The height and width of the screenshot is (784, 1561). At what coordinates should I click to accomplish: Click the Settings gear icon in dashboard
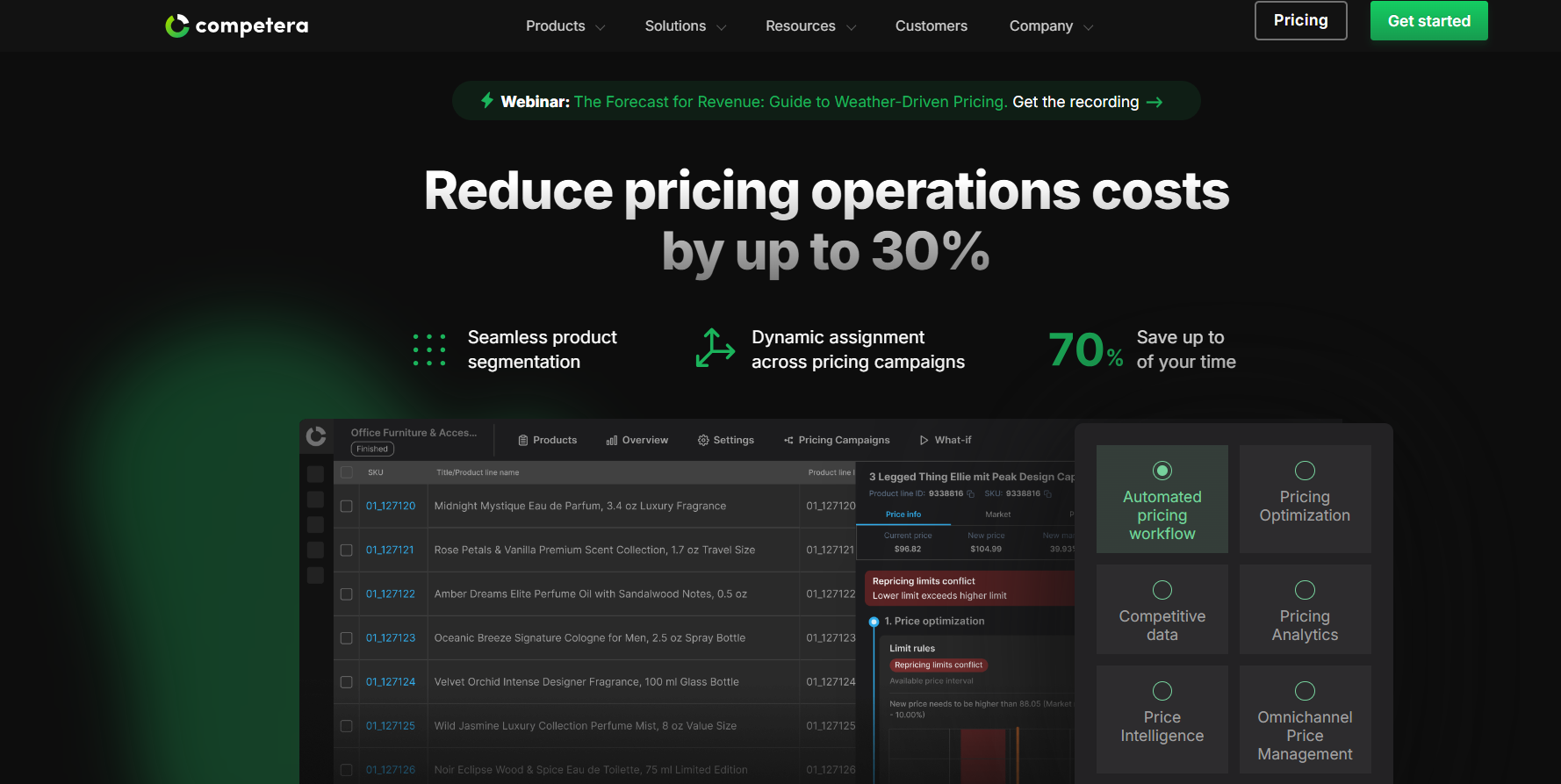[x=703, y=441]
